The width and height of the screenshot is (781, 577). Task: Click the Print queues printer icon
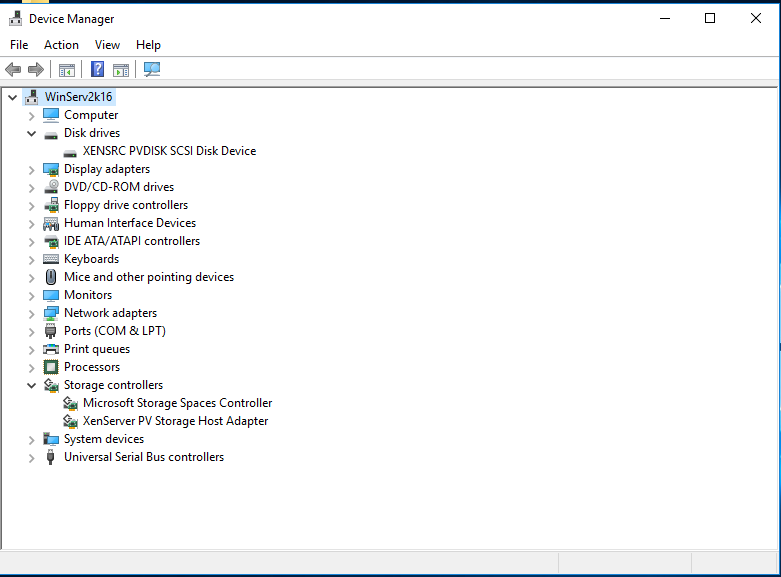(51, 349)
